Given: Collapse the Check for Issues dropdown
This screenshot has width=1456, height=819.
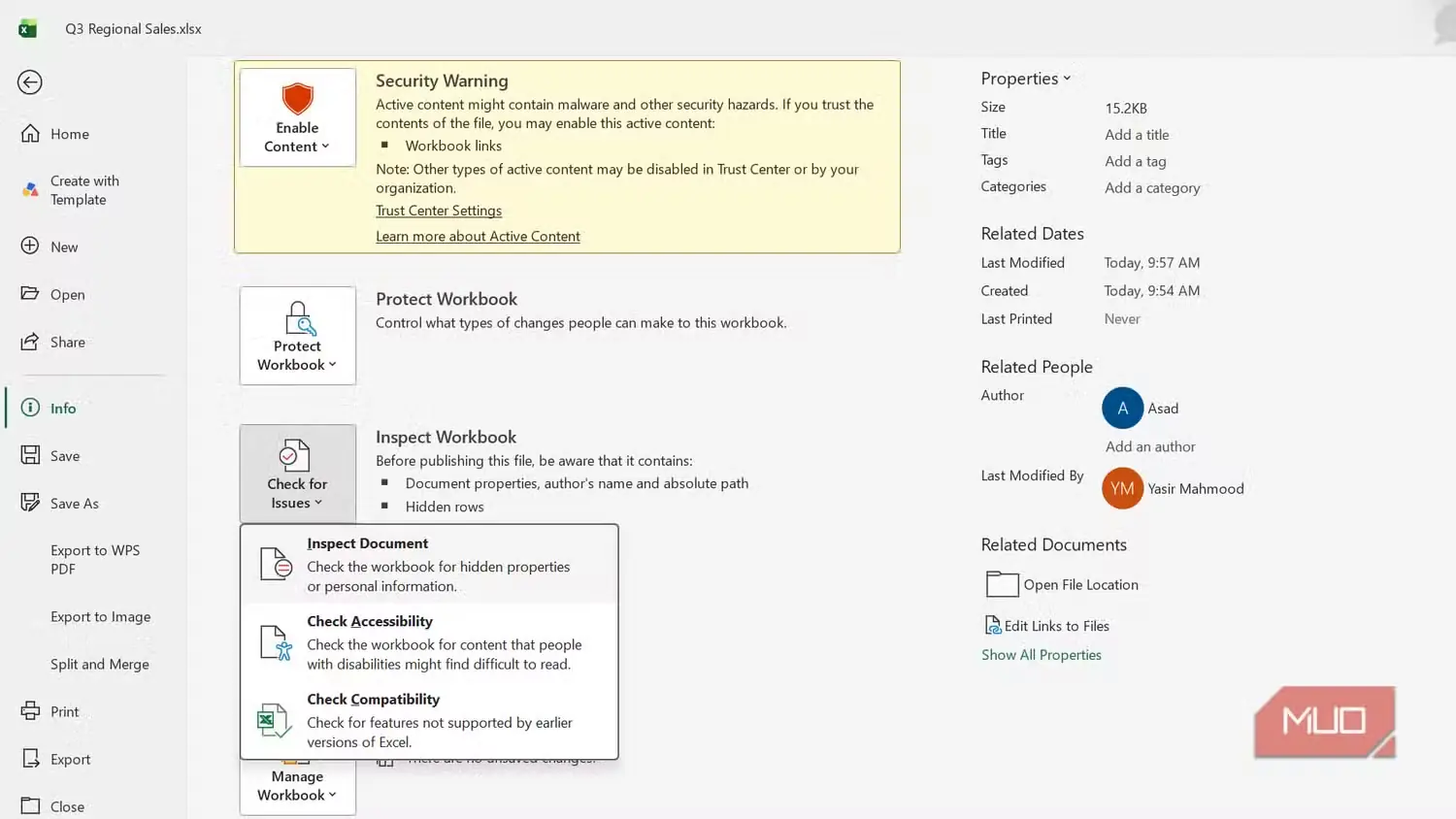Looking at the screenshot, I should (x=298, y=474).
